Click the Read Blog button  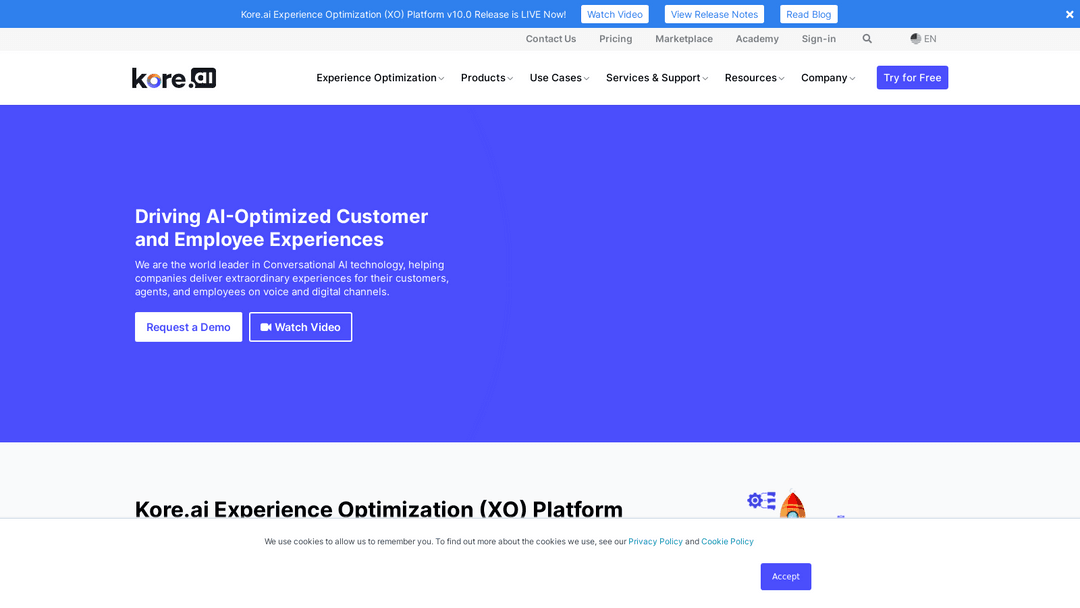tap(809, 14)
